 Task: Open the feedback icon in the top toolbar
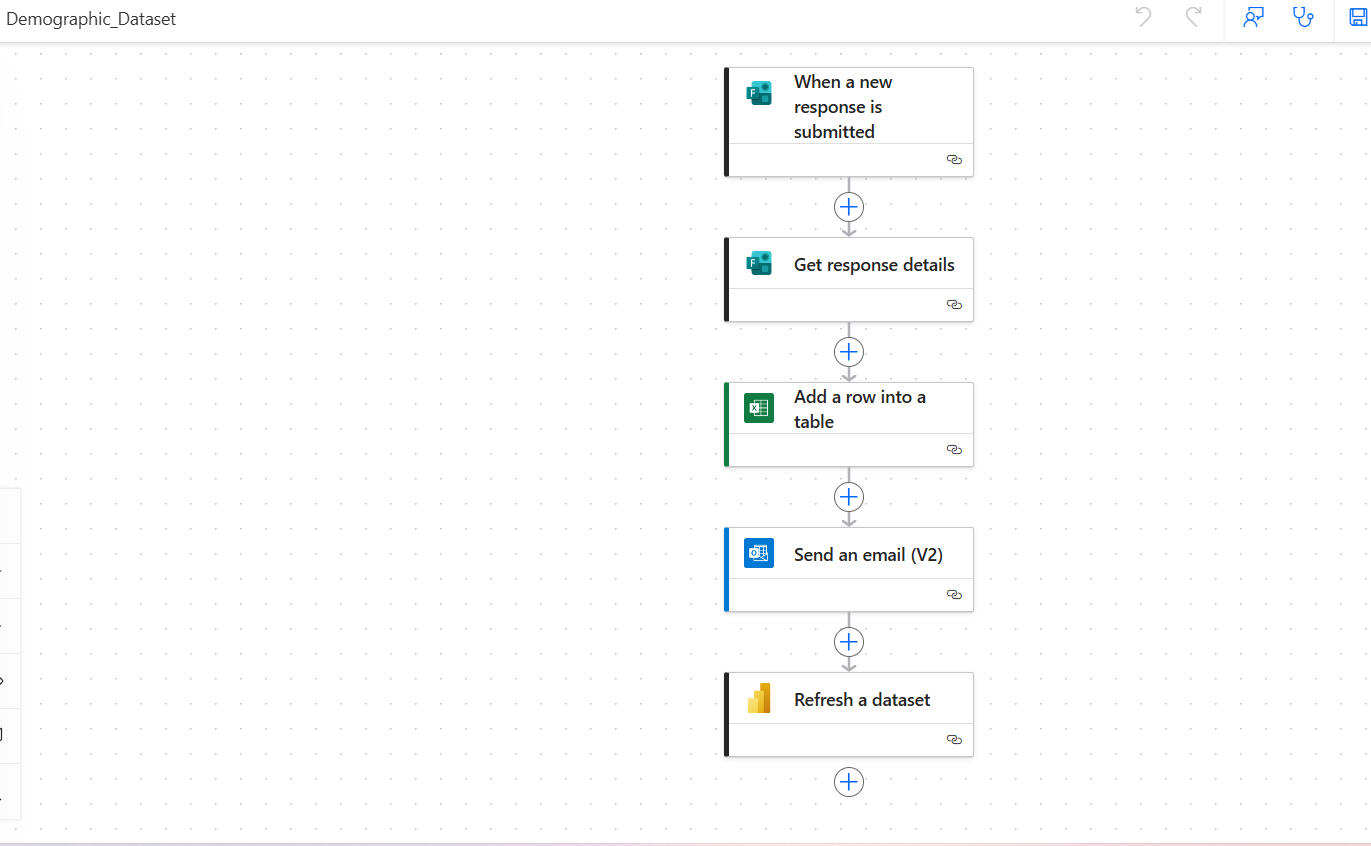[1253, 18]
